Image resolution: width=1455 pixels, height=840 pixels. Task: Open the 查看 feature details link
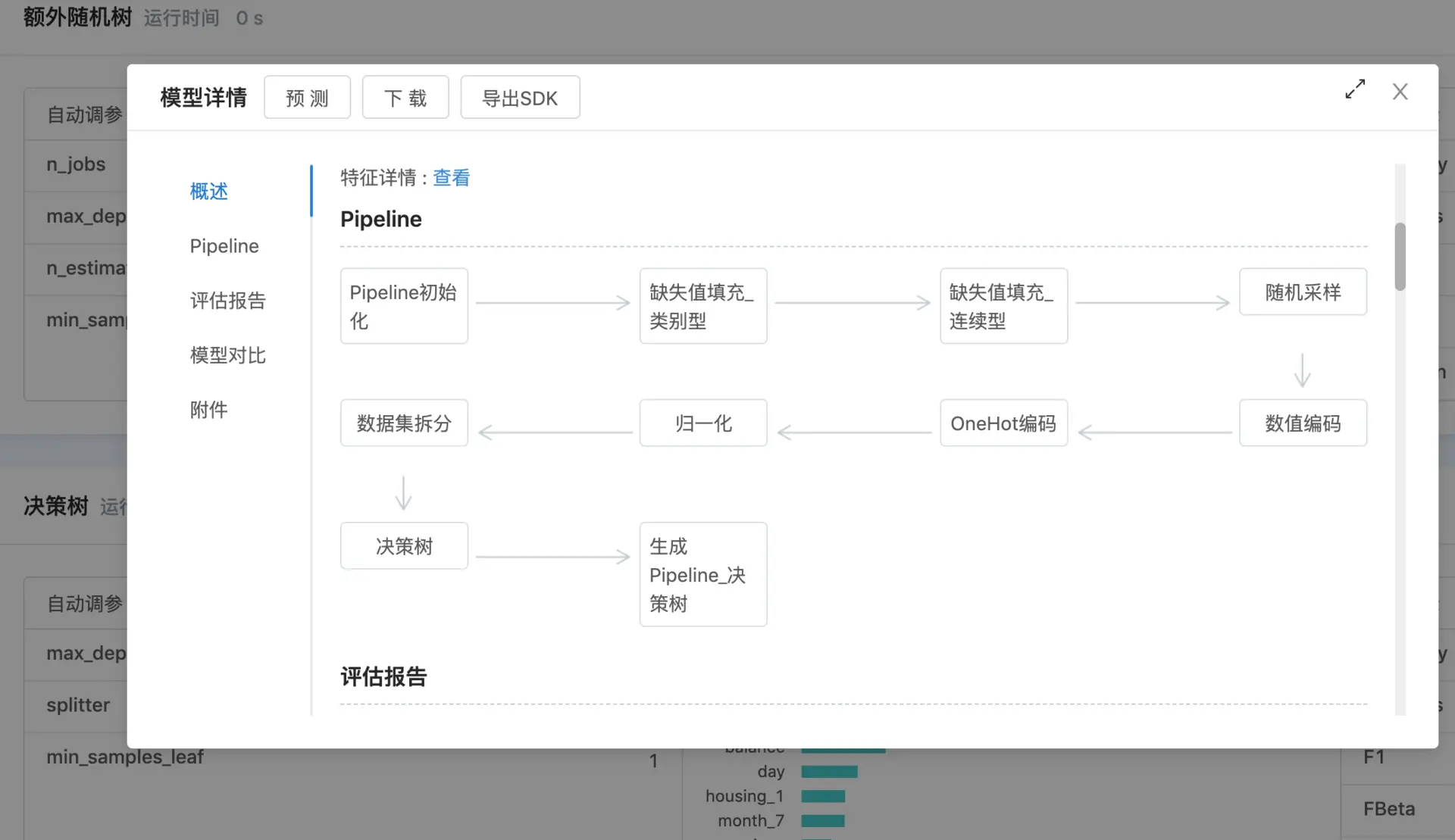point(451,178)
